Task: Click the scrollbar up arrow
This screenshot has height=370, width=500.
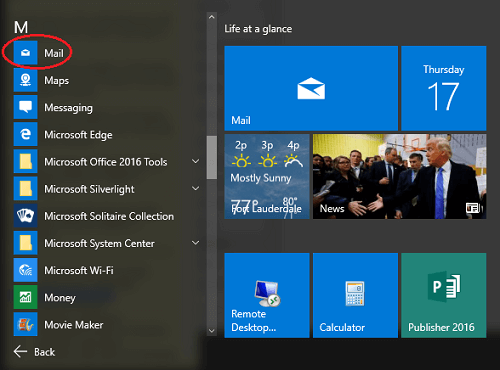Action: click(x=211, y=17)
